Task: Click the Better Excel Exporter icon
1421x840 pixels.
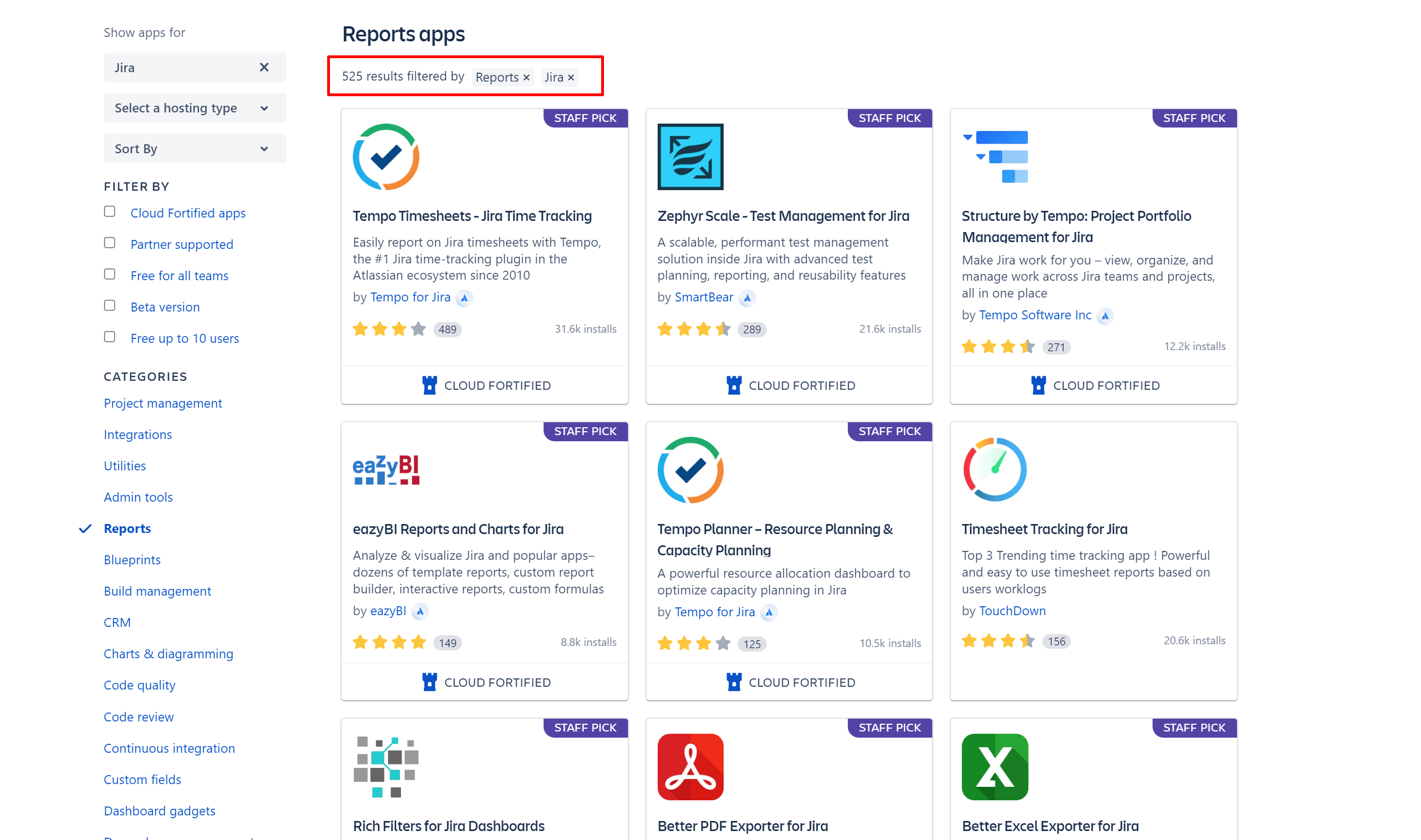Action: tap(995, 766)
